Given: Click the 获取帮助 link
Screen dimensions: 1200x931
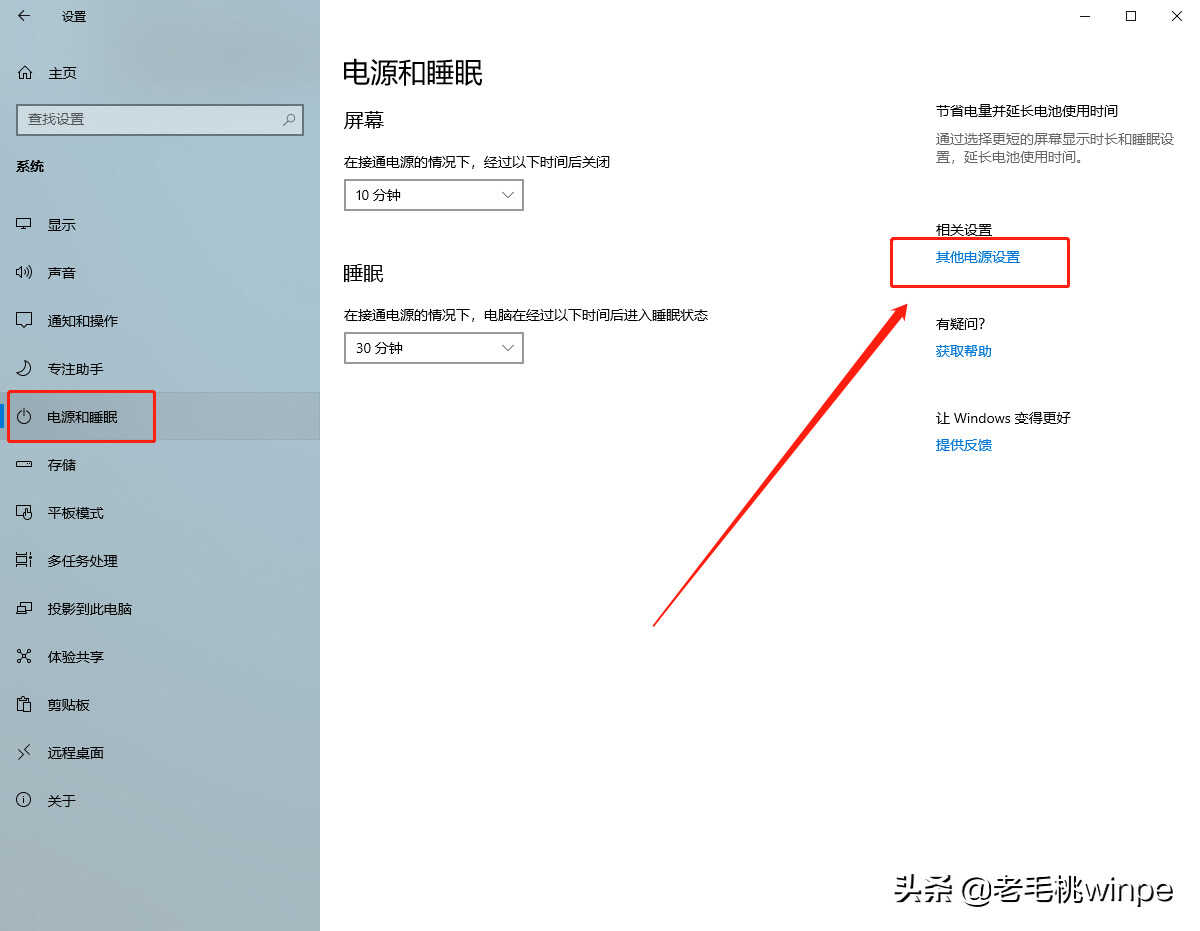Looking at the screenshot, I should tap(964, 351).
